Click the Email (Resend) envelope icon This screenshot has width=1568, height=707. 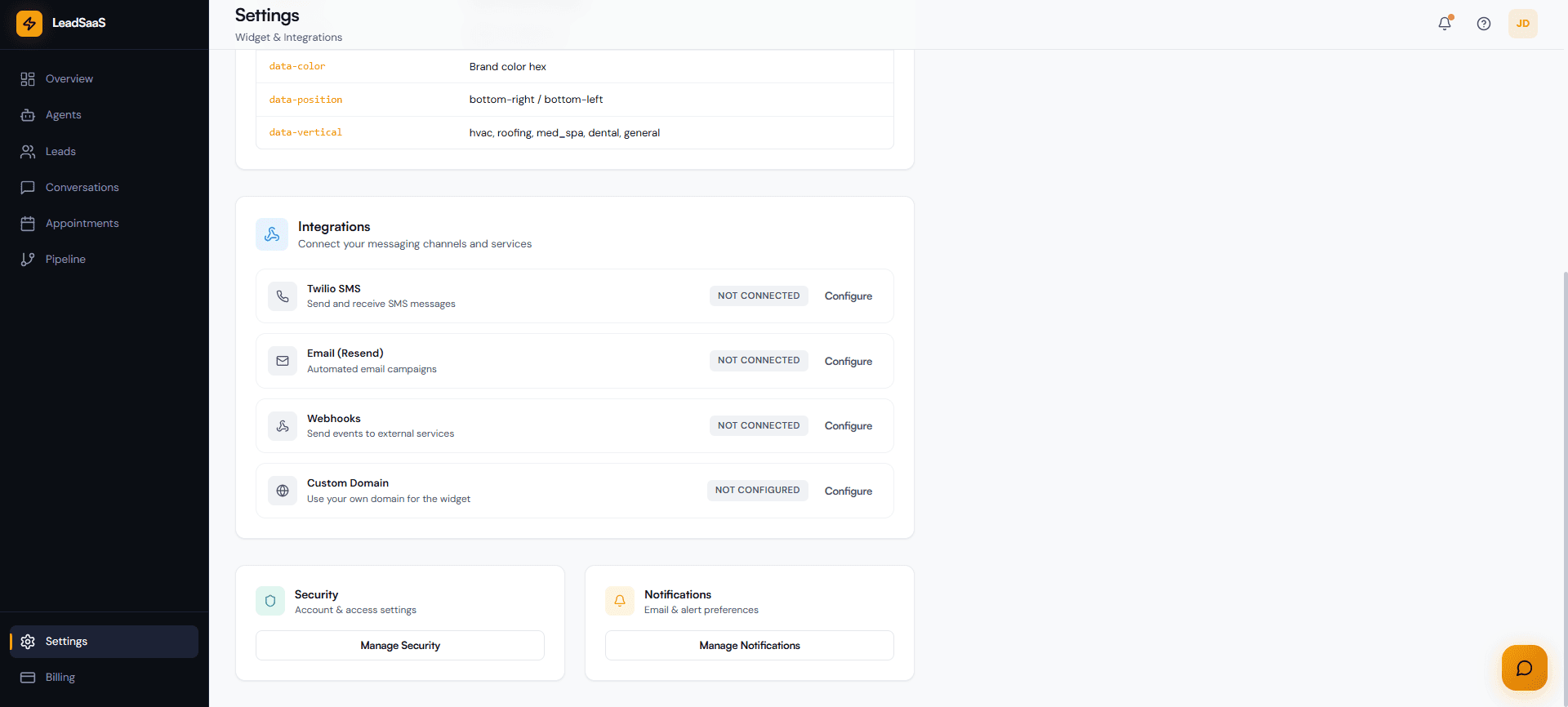(283, 361)
